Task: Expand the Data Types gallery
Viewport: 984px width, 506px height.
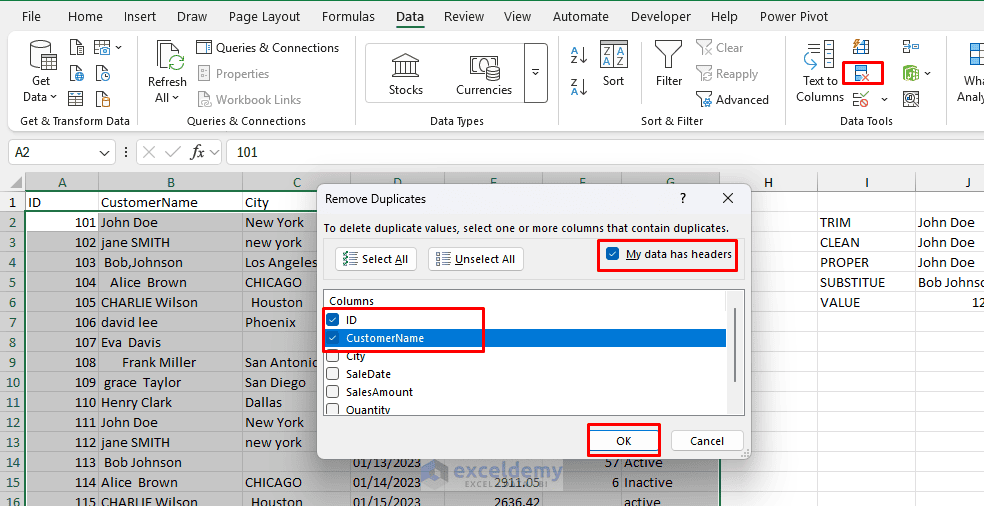Action: click(x=535, y=73)
